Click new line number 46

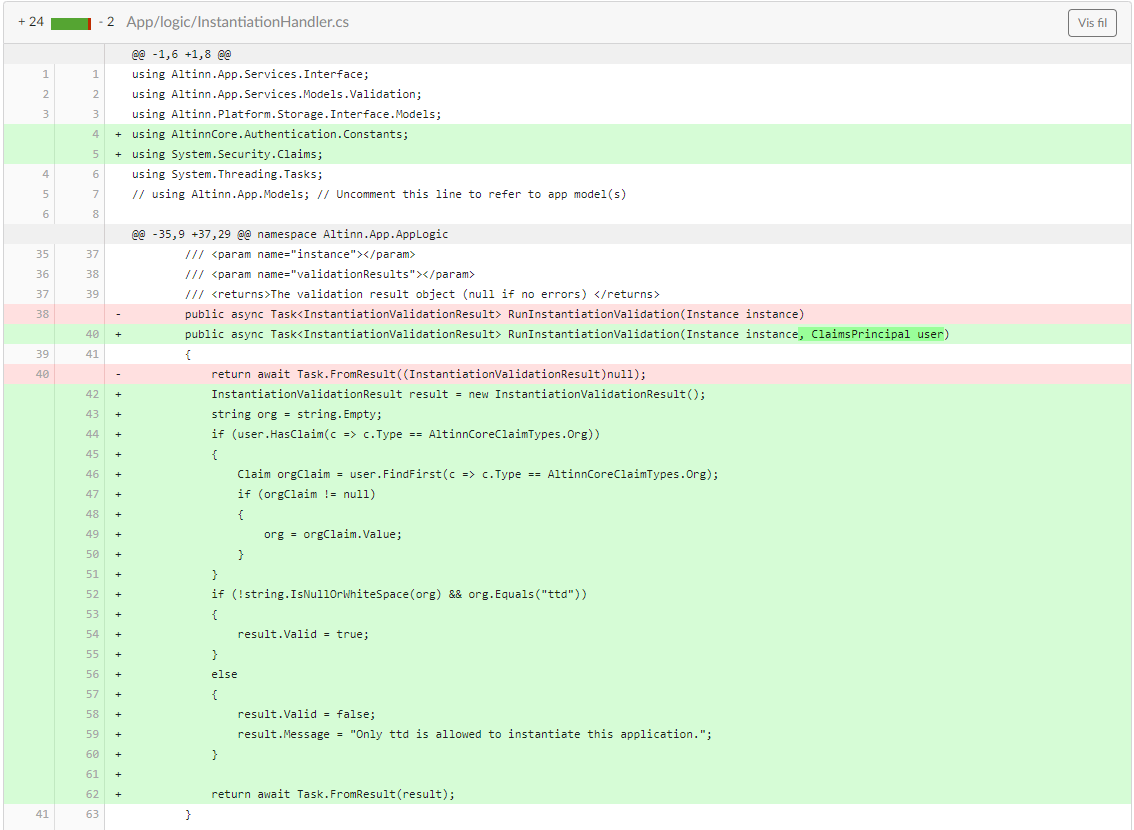pos(93,474)
